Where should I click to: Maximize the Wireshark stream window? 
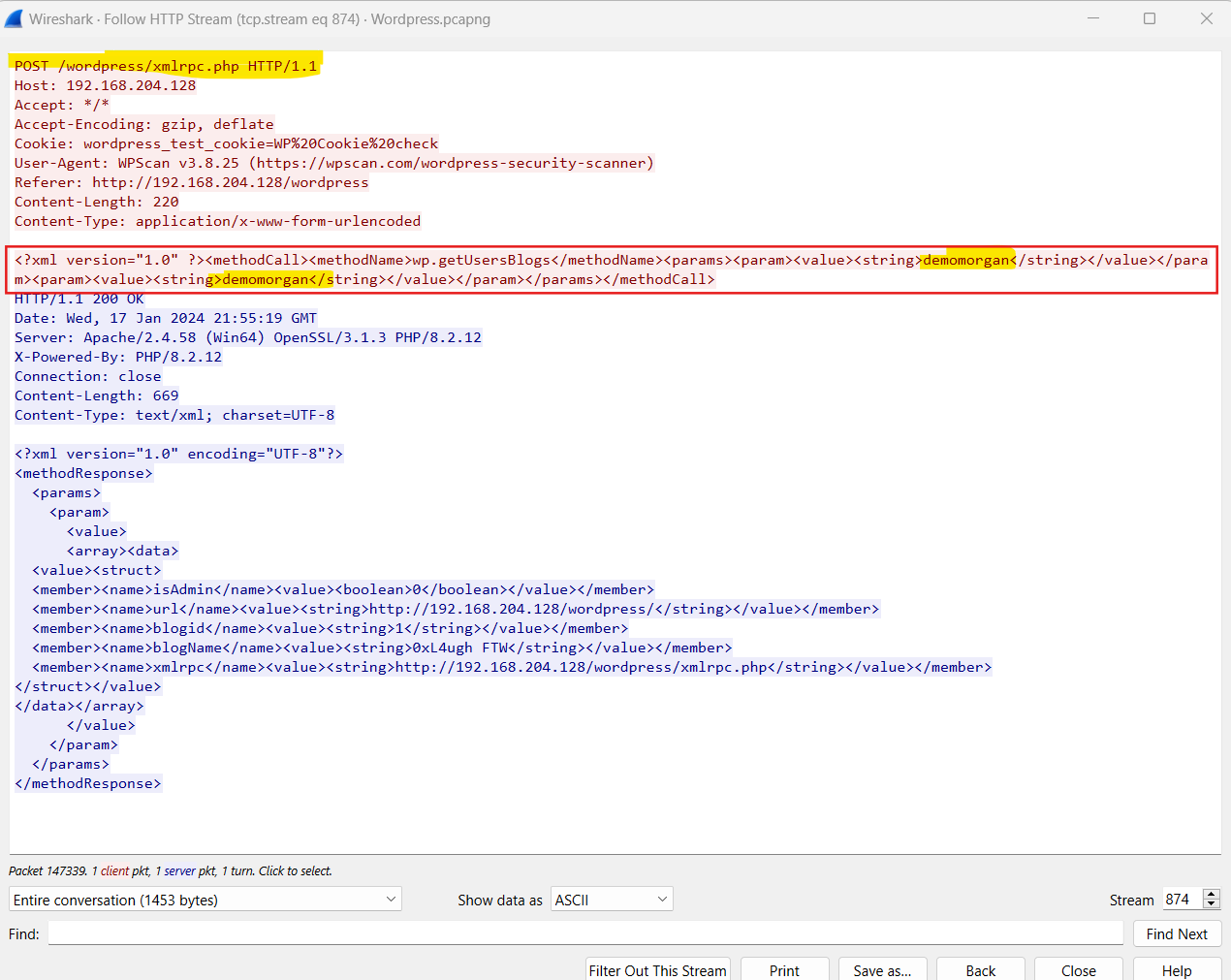click(x=1150, y=18)
